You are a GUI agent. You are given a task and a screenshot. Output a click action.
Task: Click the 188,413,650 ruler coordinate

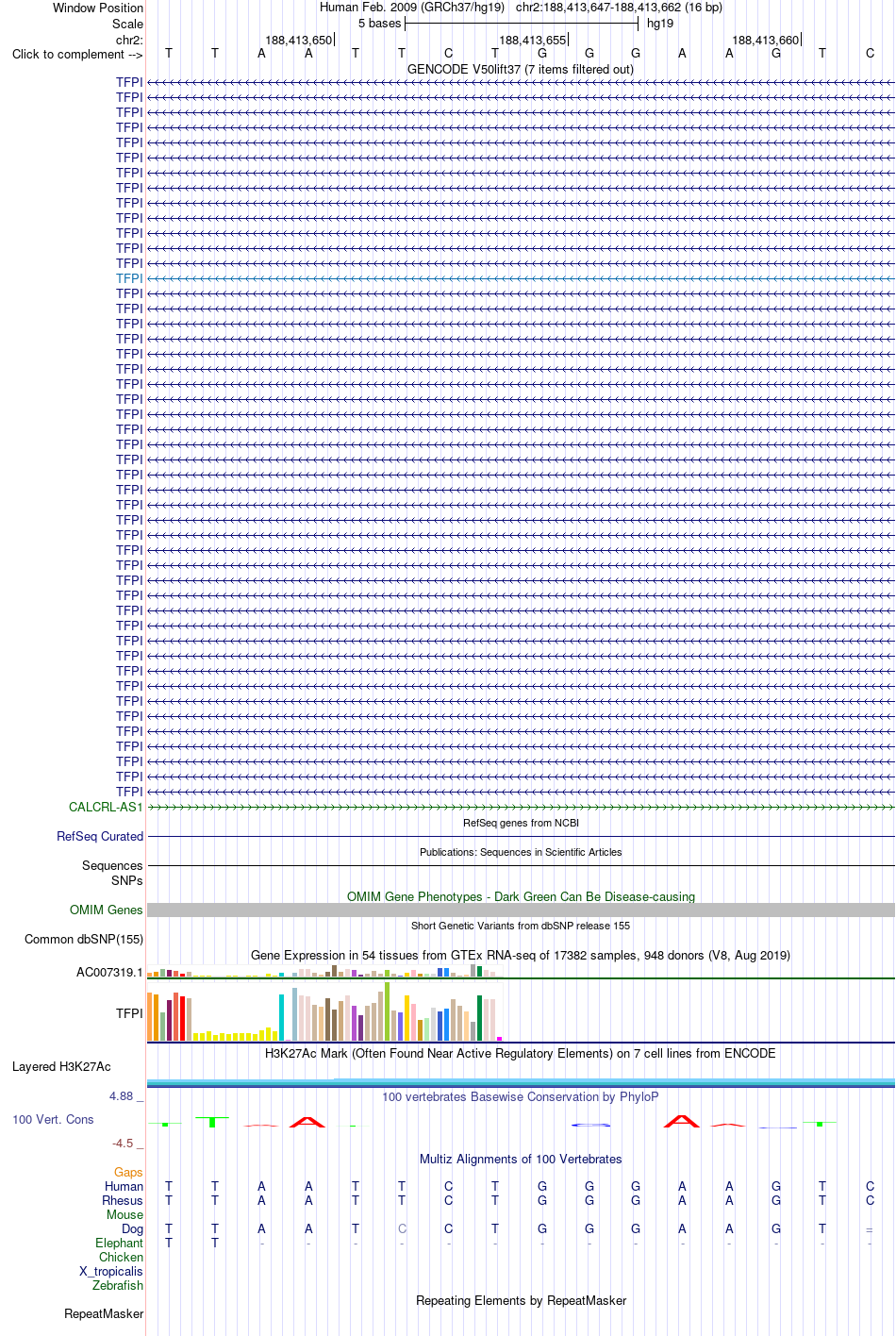299,40
